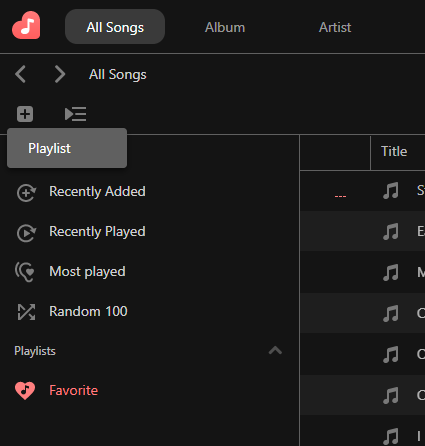Open the play queue list icon
The height and width of the screenshot is (446, 425).
[x=76, y=114]
